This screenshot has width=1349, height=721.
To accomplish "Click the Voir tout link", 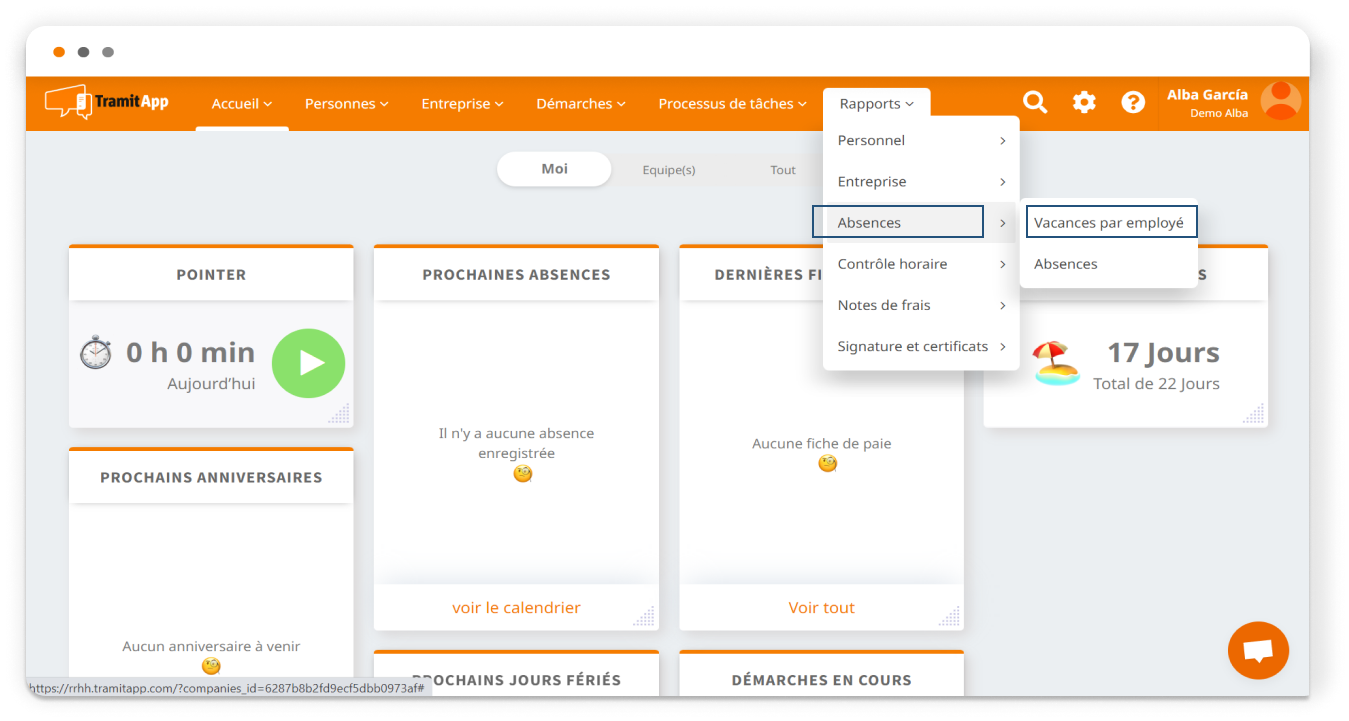I will (x=821, y=608).
